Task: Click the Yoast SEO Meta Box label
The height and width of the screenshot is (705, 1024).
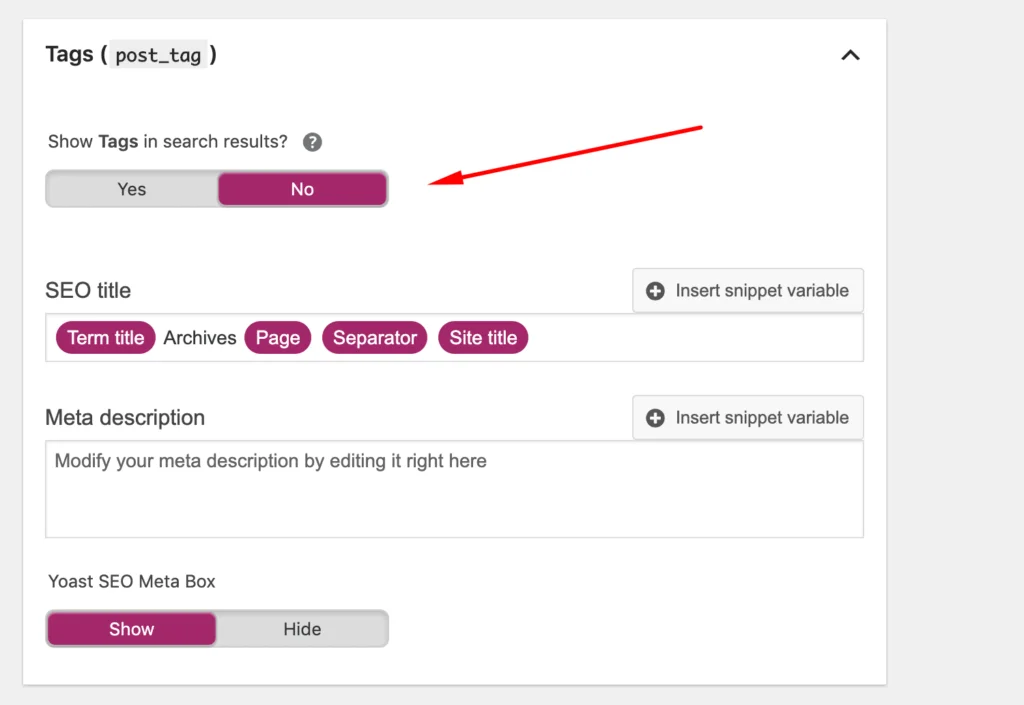Action: point(132,582)
